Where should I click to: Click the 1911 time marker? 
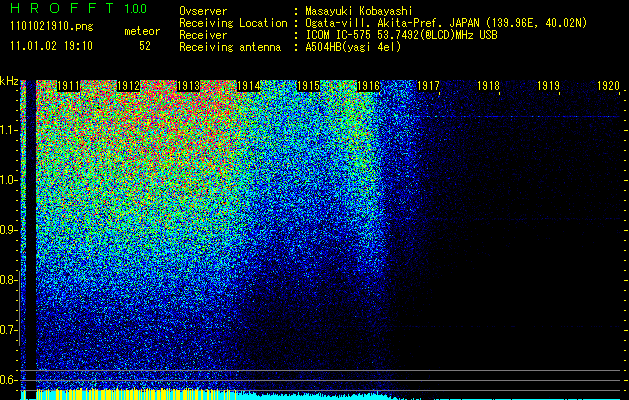[68, 86]
